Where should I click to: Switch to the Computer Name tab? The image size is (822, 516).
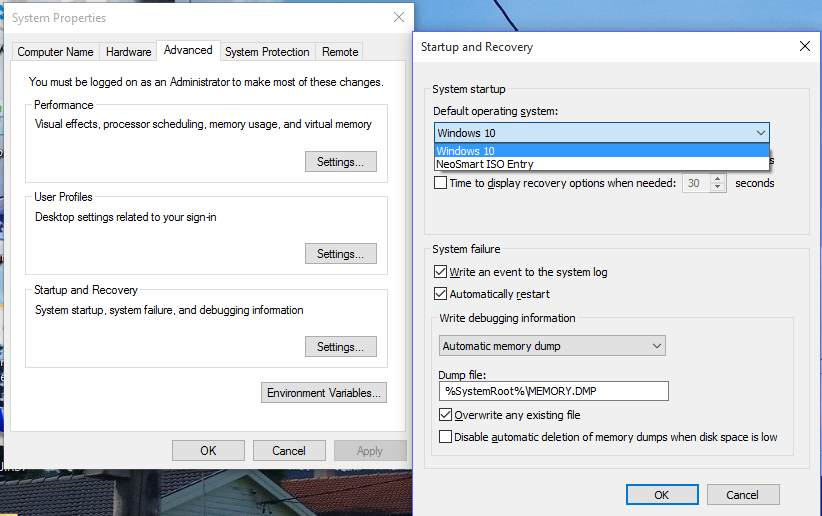click(56, 52)
